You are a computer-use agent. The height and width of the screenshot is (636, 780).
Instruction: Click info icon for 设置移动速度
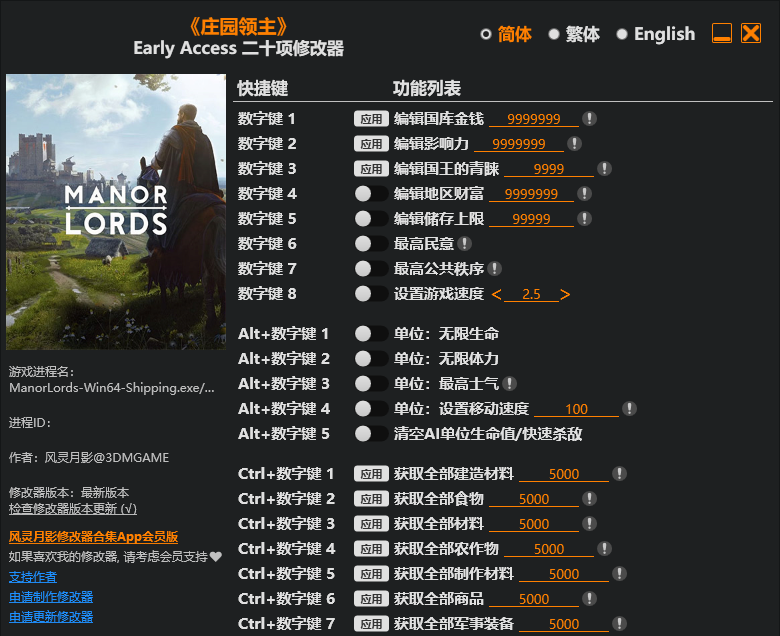click(x=629, y=409)
